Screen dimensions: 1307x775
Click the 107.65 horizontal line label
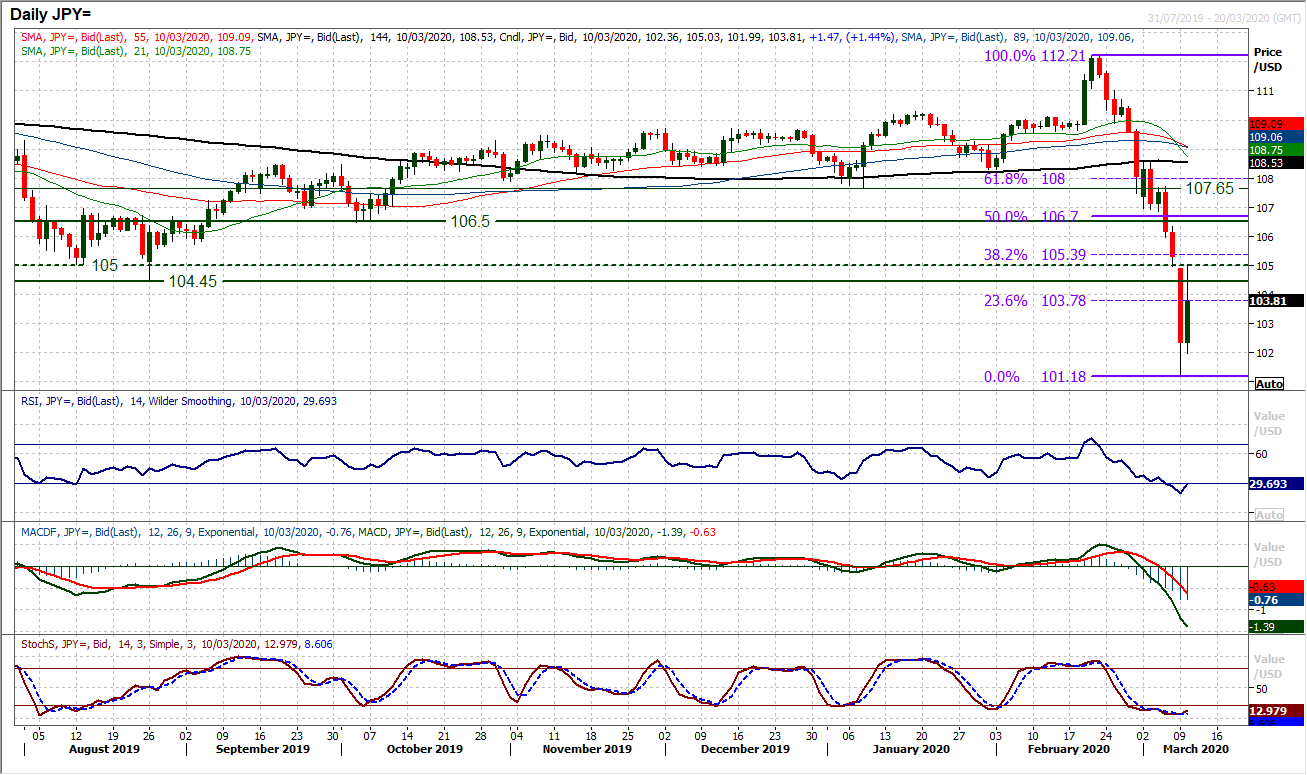tap(1212, 188)
